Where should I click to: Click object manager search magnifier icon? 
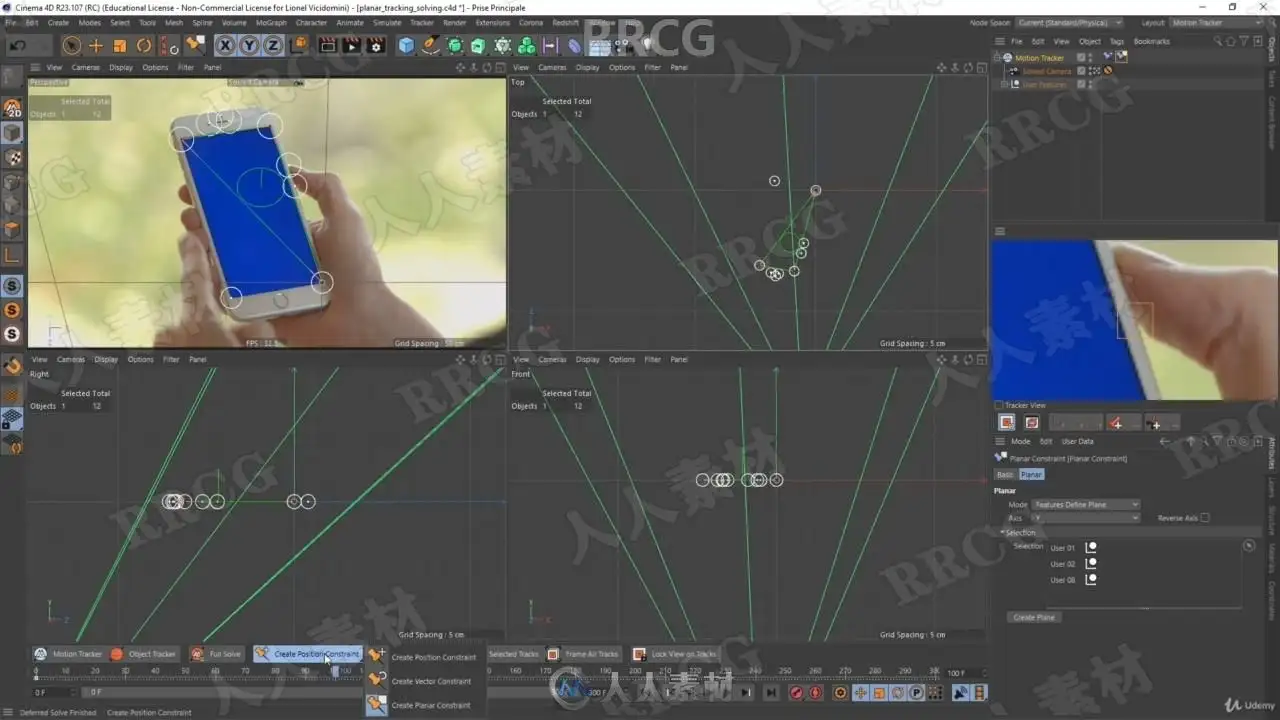coord(1217,41)
